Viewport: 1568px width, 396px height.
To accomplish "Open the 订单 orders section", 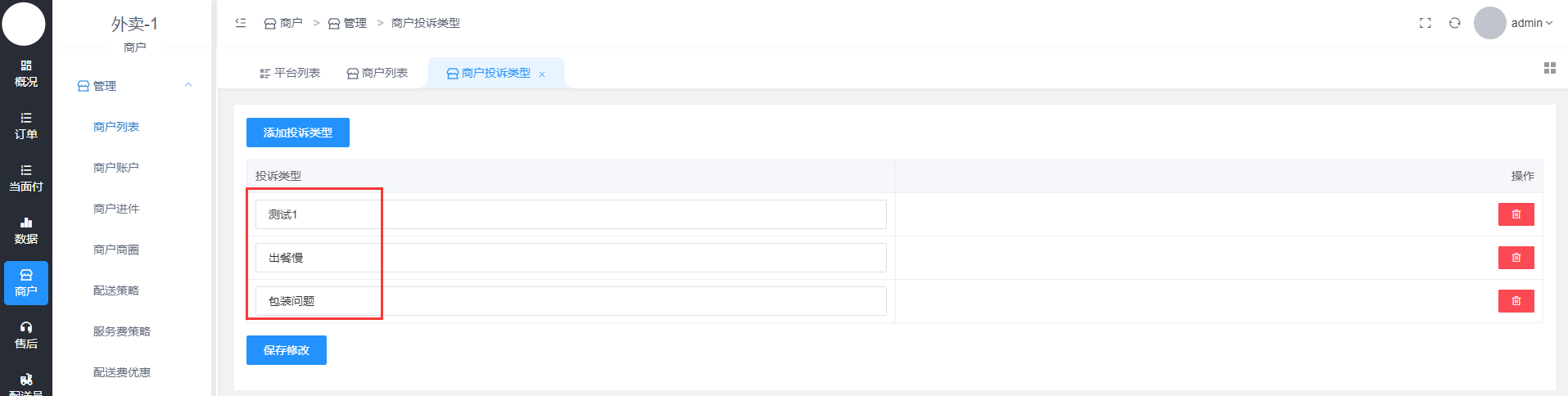I will pyautogui.click(x=26, y=126).
